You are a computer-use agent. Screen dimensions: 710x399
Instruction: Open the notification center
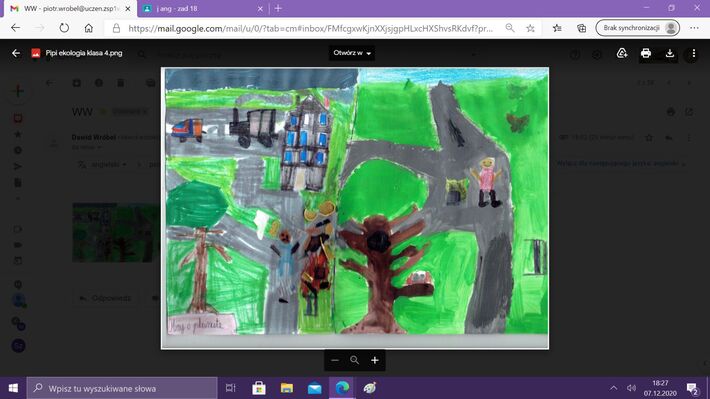coord(692,388)
